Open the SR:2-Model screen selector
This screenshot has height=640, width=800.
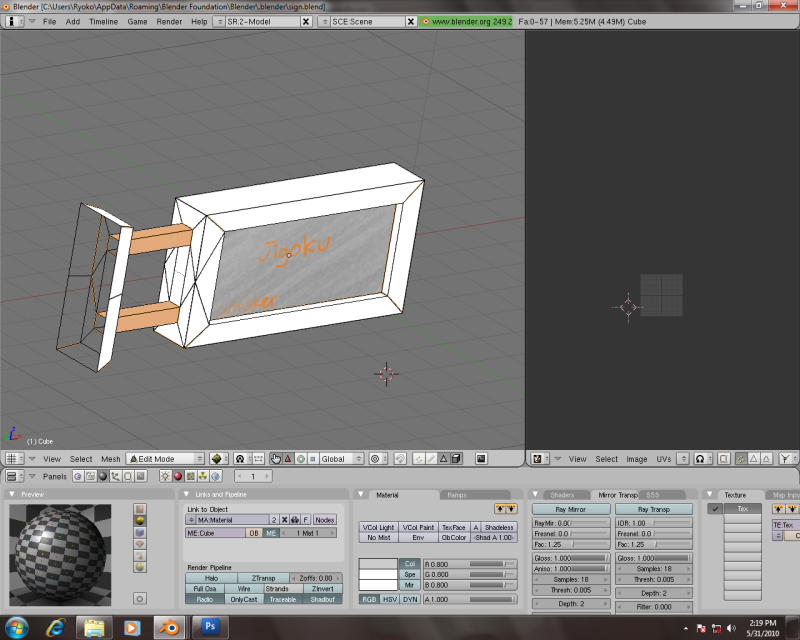(x=218, y=21)
